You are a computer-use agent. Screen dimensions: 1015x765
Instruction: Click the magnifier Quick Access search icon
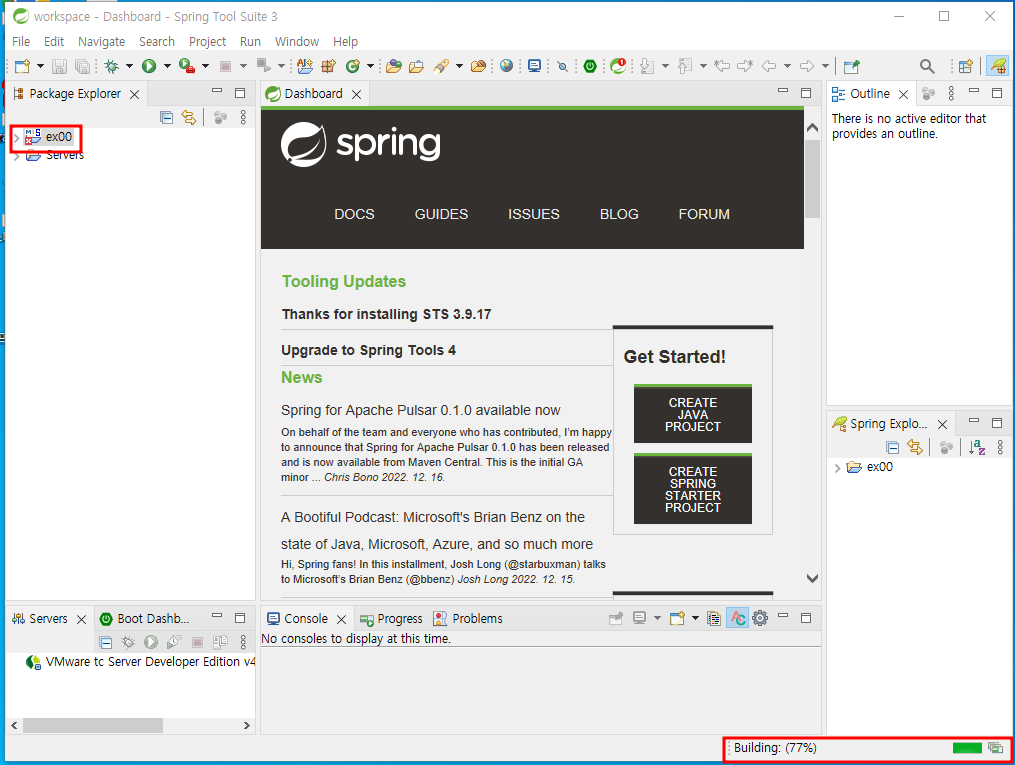(x=927, y=66)
